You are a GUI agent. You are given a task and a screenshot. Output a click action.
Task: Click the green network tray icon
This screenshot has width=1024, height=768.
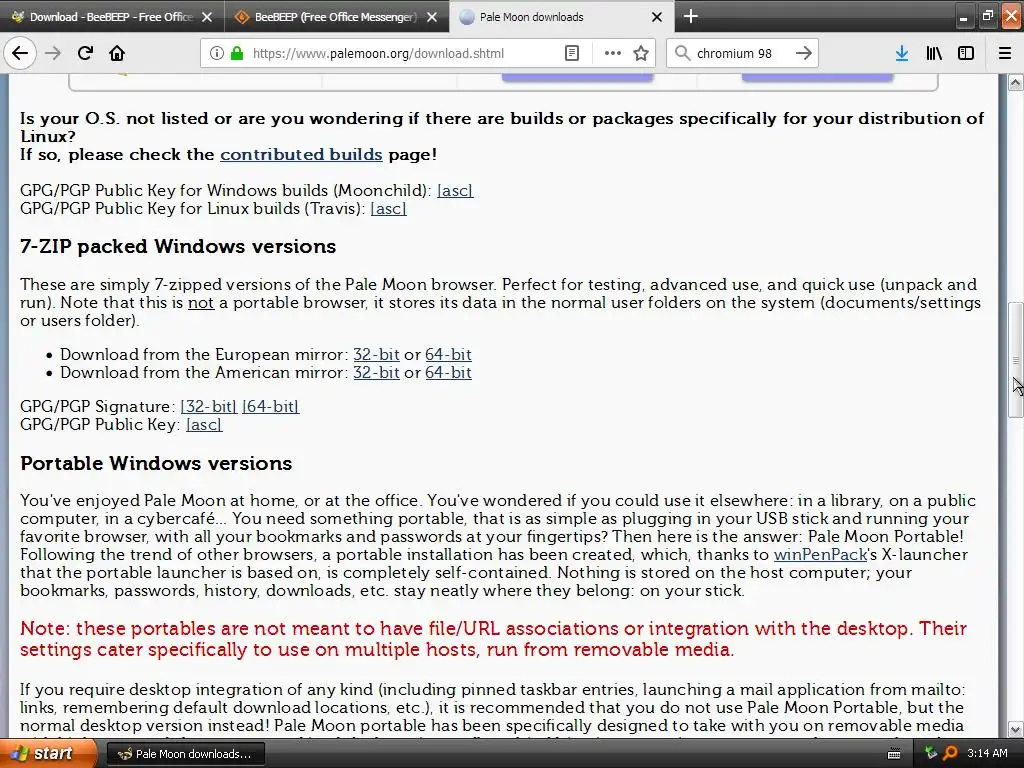coord(931,754)
